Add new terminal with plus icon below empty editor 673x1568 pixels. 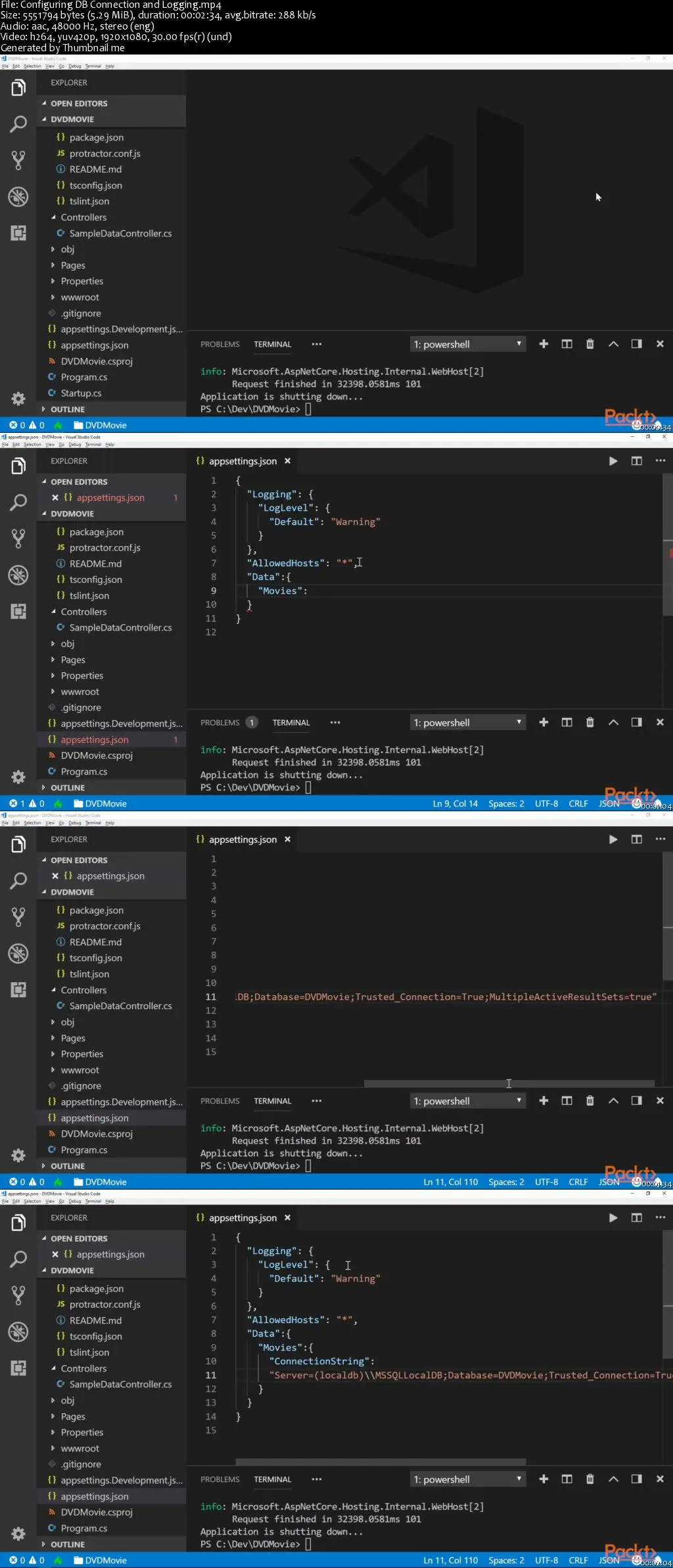click(x=544, y=344)
